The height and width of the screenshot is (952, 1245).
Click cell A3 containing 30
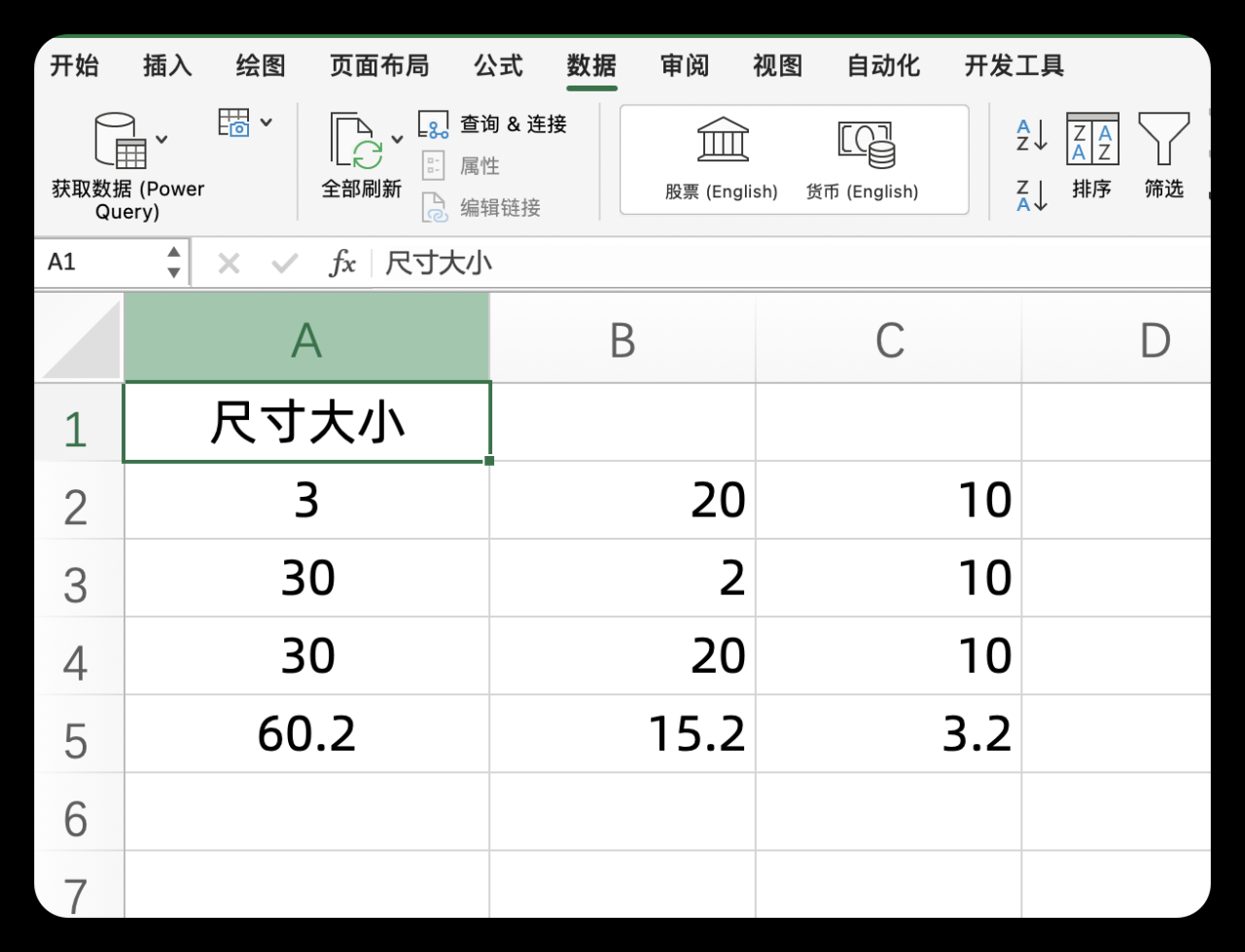click(x=306, y=579)
